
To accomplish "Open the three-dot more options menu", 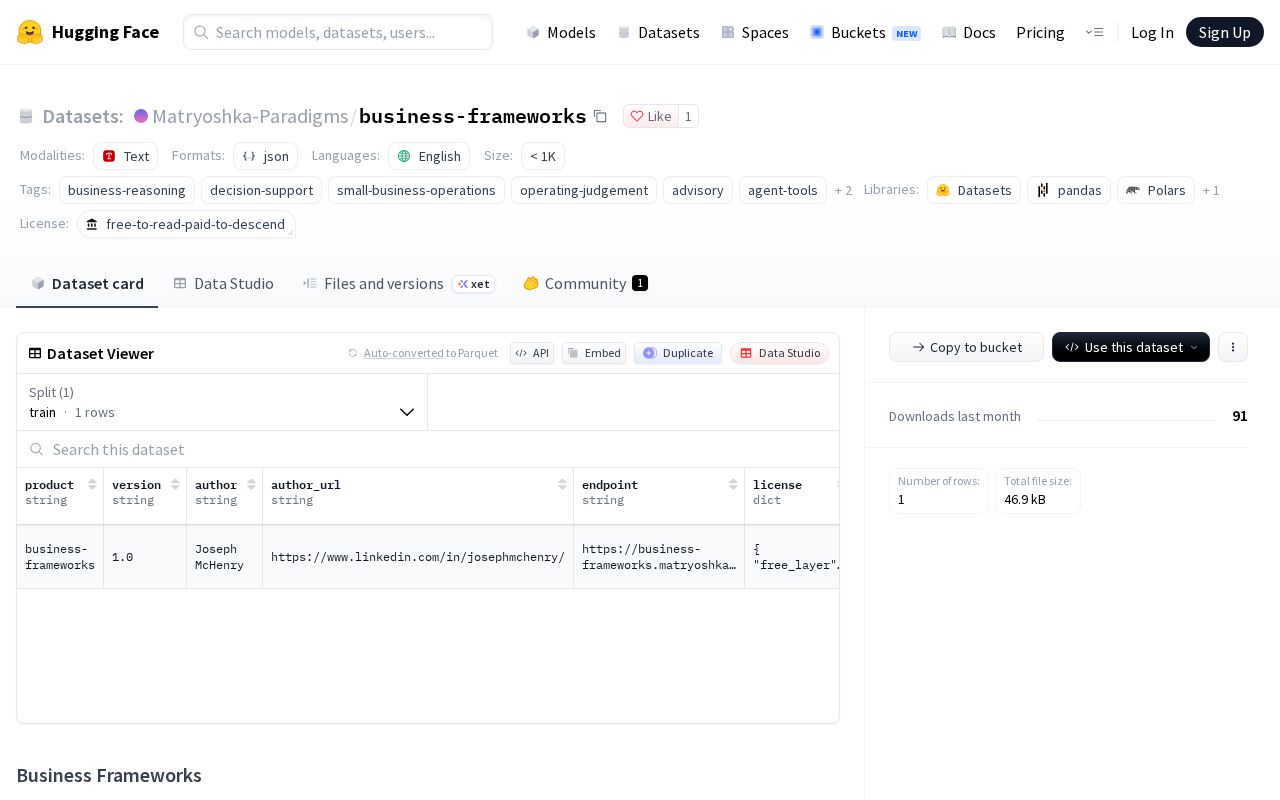I will click(x=1233, y=347).
